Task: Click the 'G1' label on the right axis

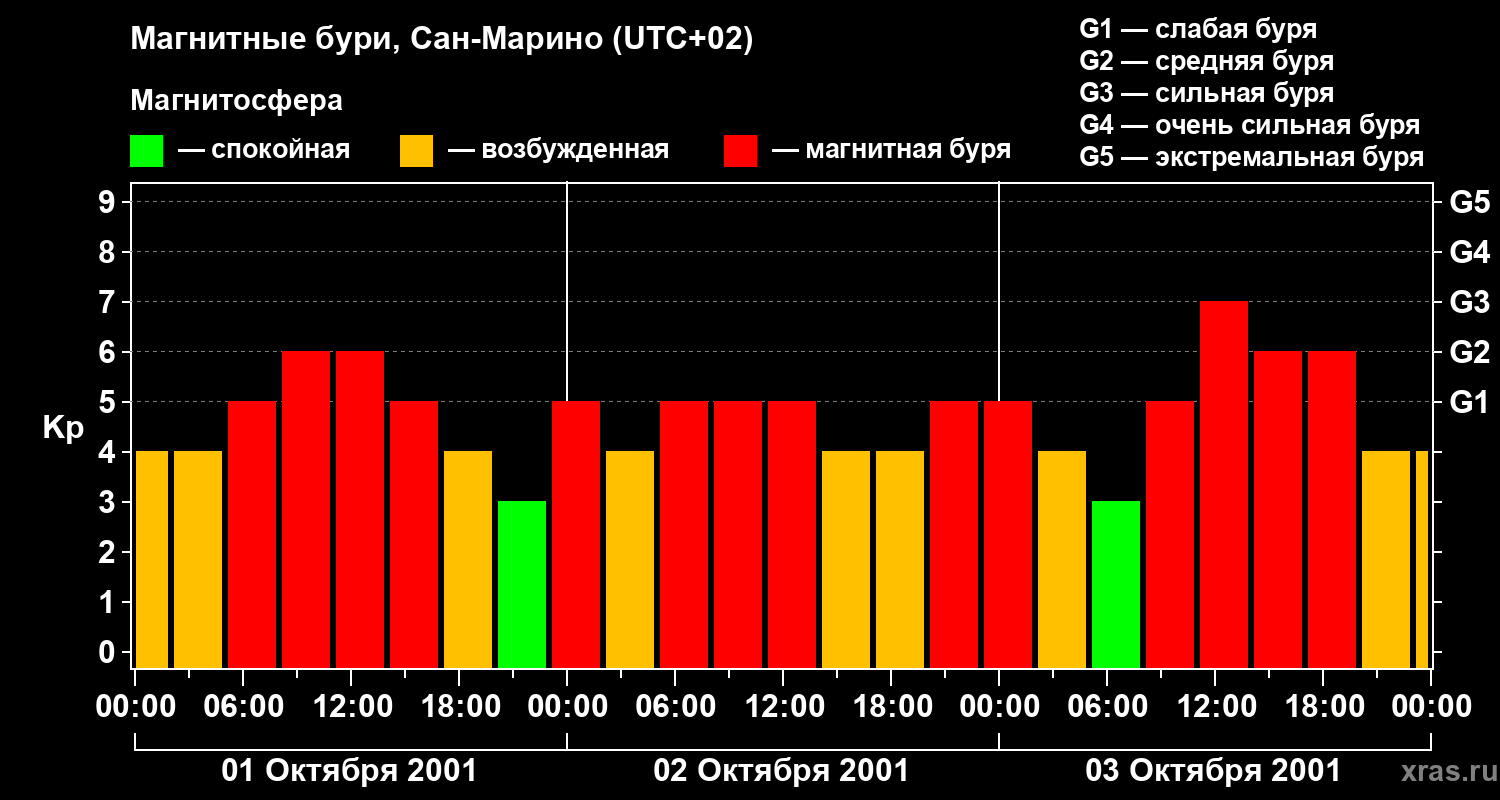Action: [1469, 402]
